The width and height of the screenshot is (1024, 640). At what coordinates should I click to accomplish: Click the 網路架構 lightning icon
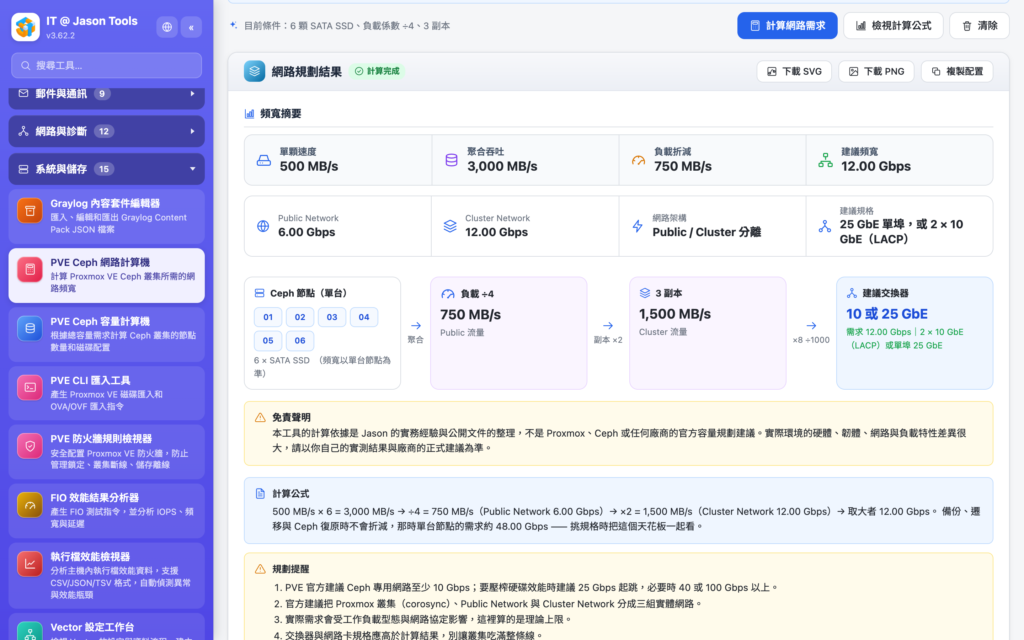click(x=637, y=227)
